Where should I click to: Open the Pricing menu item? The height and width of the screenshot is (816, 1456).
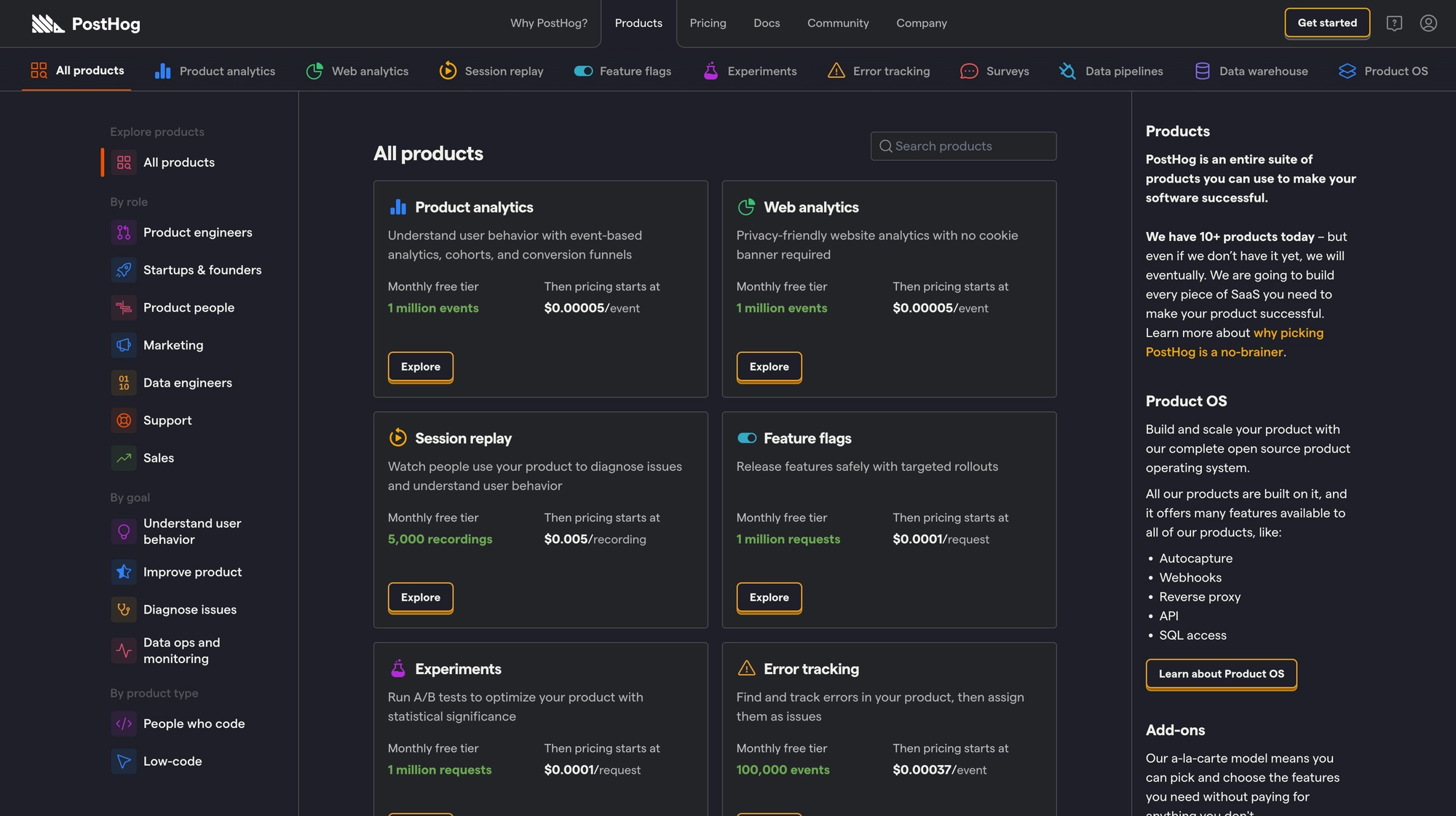[708, 23]
